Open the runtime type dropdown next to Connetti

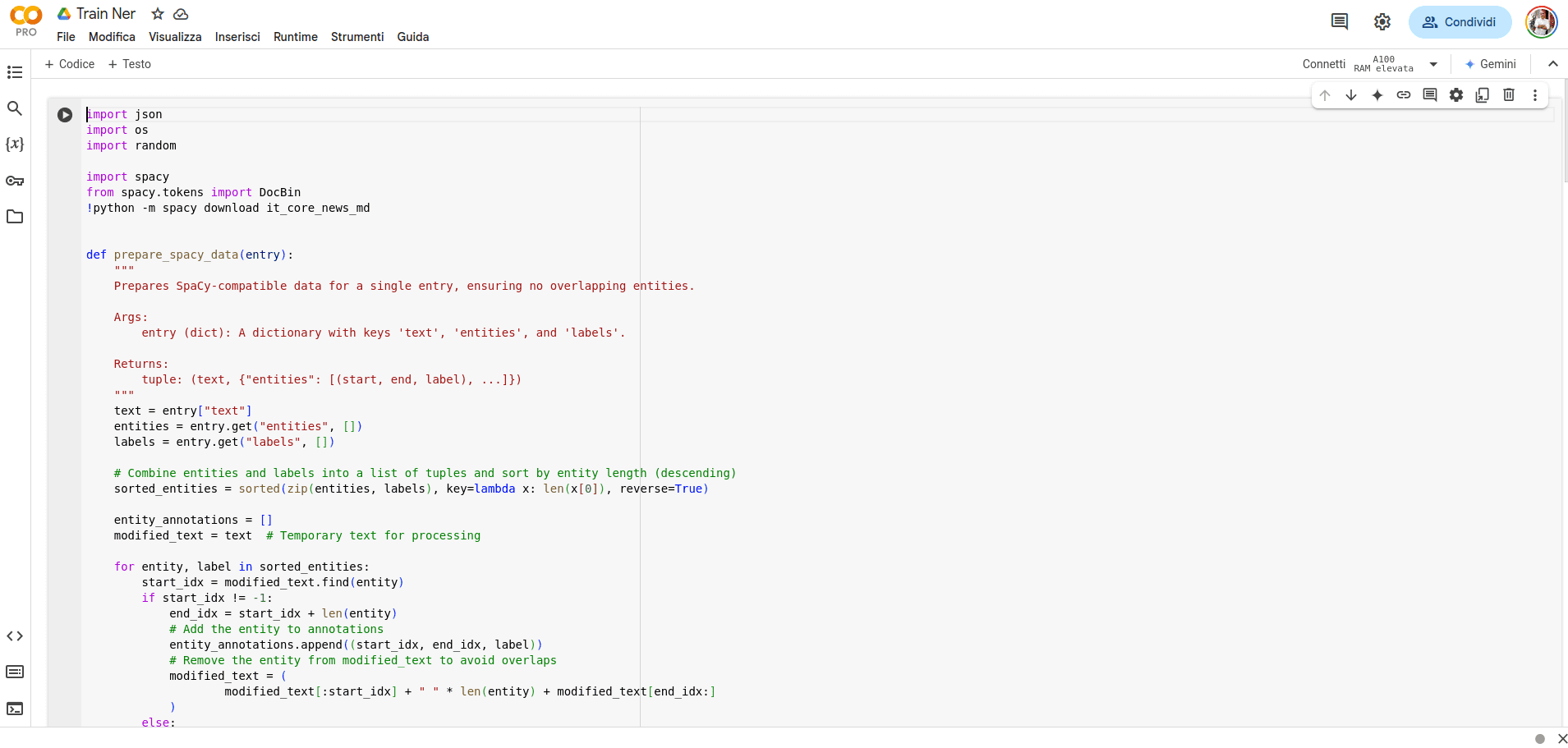pos(1434,64)
